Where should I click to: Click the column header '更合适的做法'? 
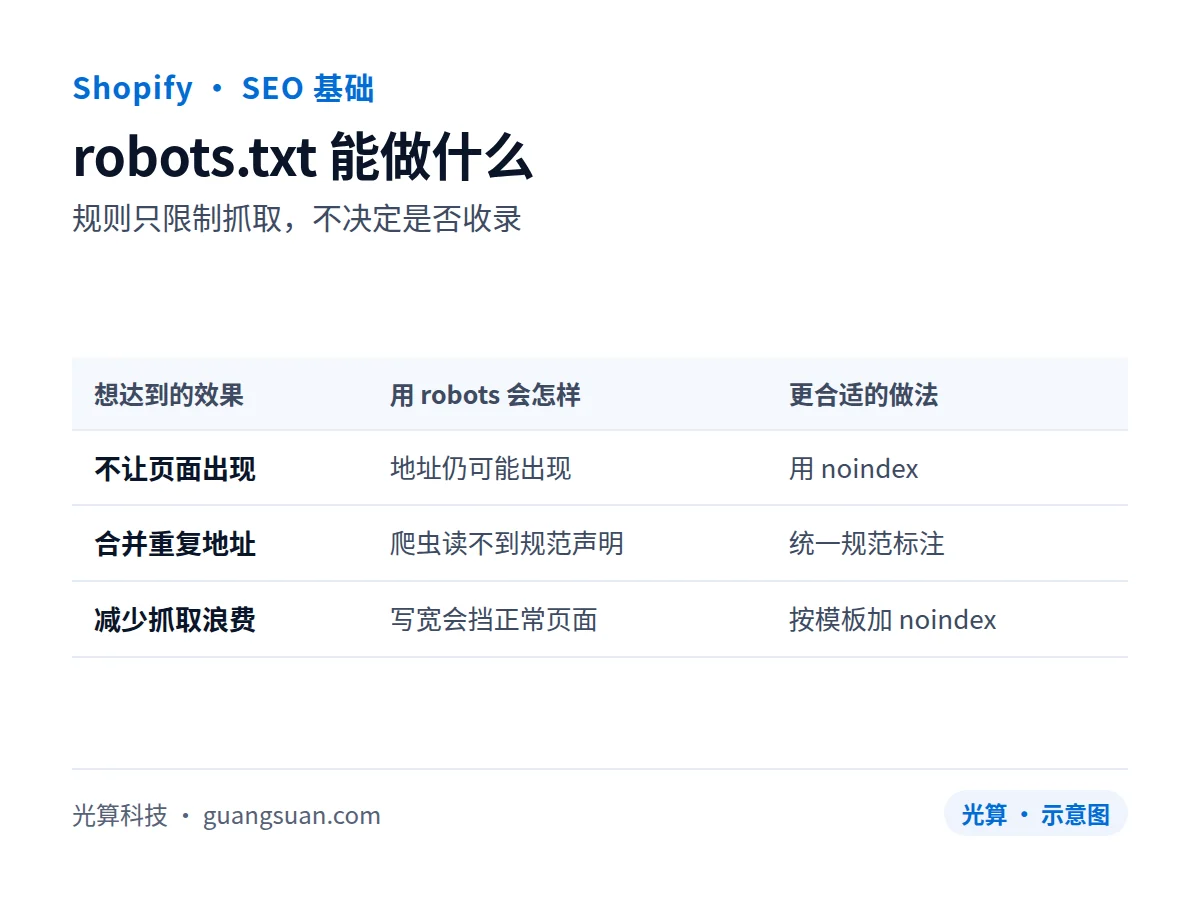[864, 395]
